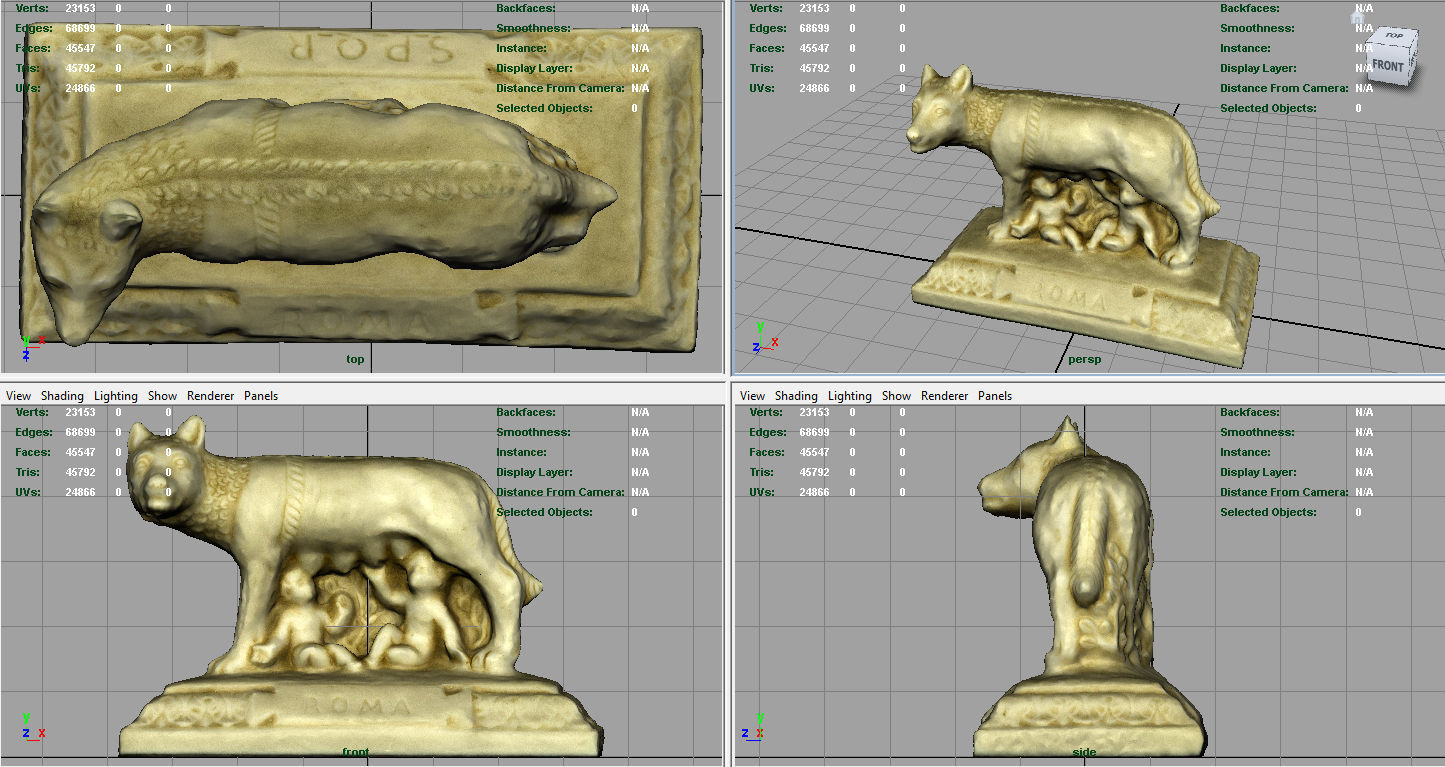Open Show menu in the front panel
The image size is (1445, 767).
tap(162, 396)
